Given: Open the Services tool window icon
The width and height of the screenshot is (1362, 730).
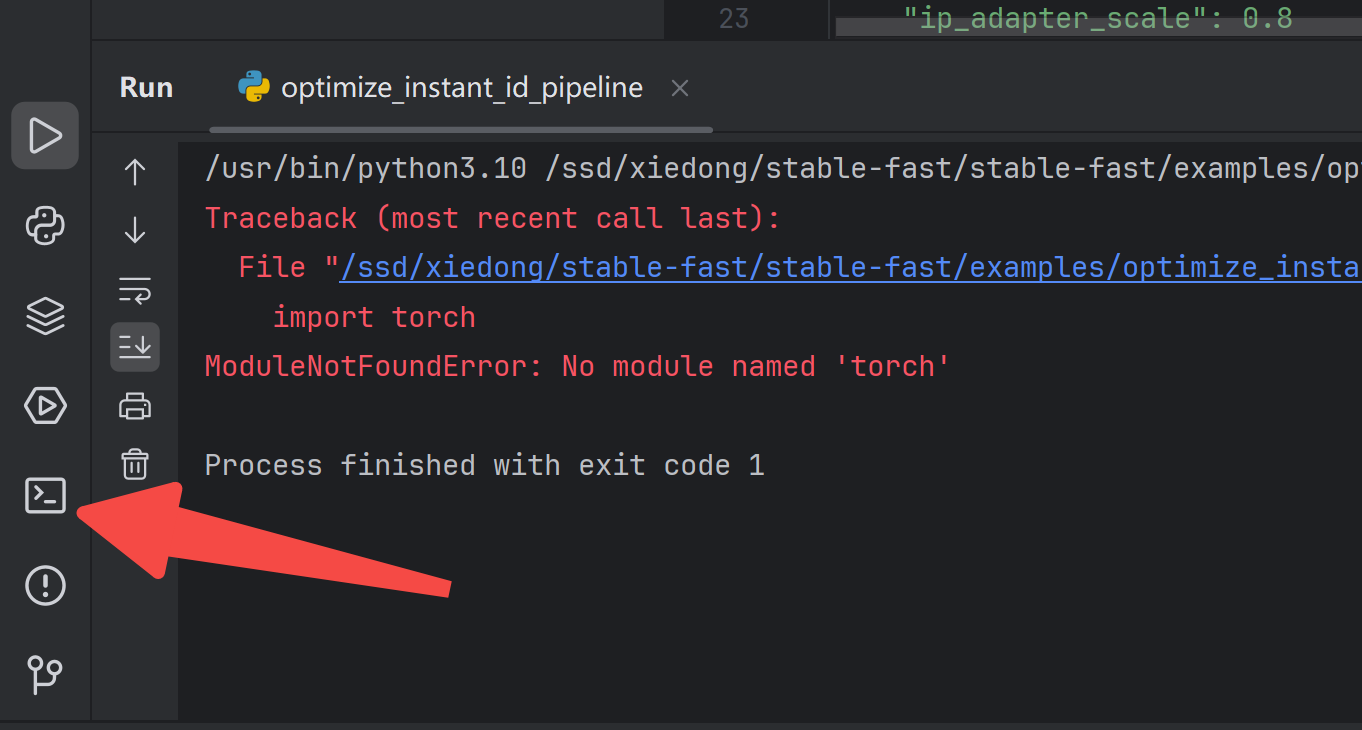Looking at the screenshot, I should (45, 406).
